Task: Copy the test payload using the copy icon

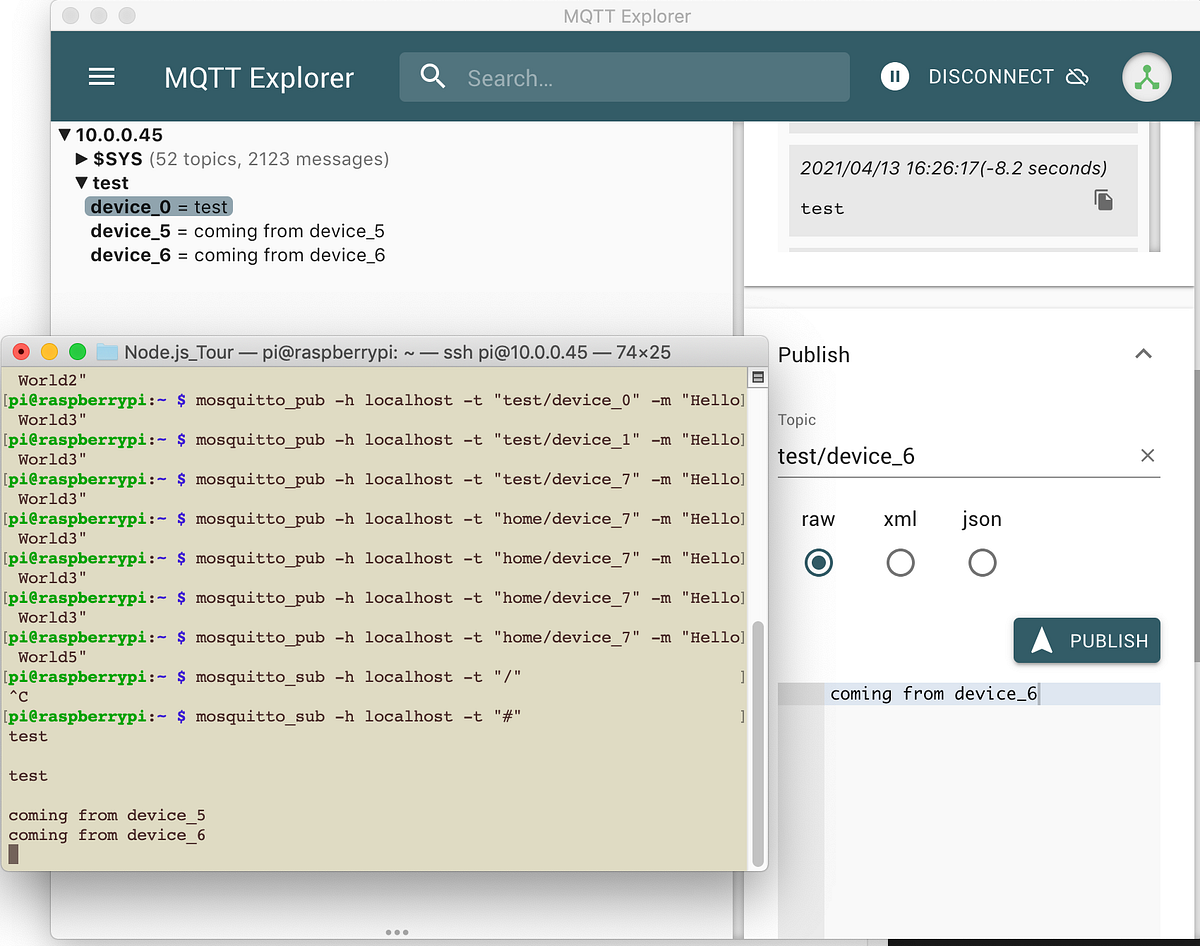Action: [1103, 200]
